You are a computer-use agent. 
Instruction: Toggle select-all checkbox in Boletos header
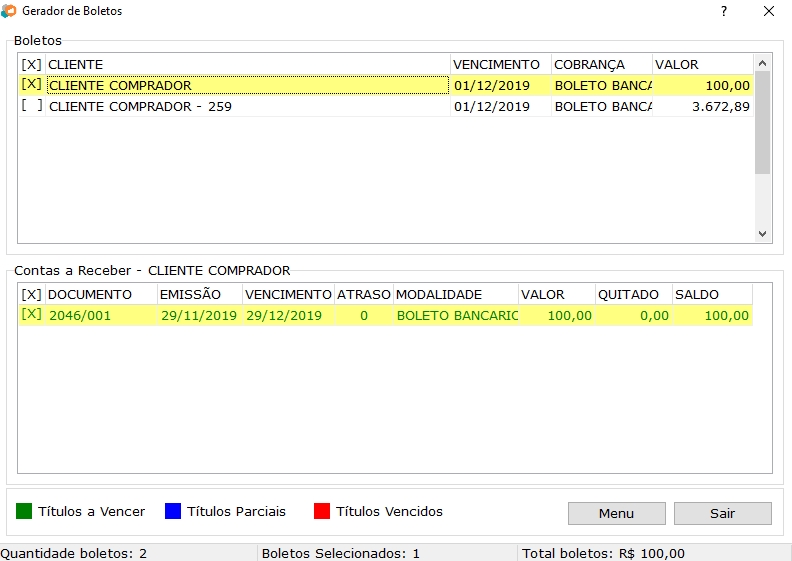[x=31, y=65]
